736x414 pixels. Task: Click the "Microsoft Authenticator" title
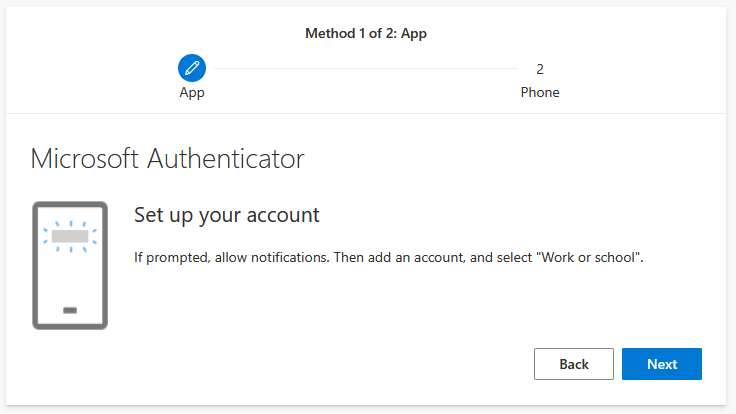click(167, 158)
